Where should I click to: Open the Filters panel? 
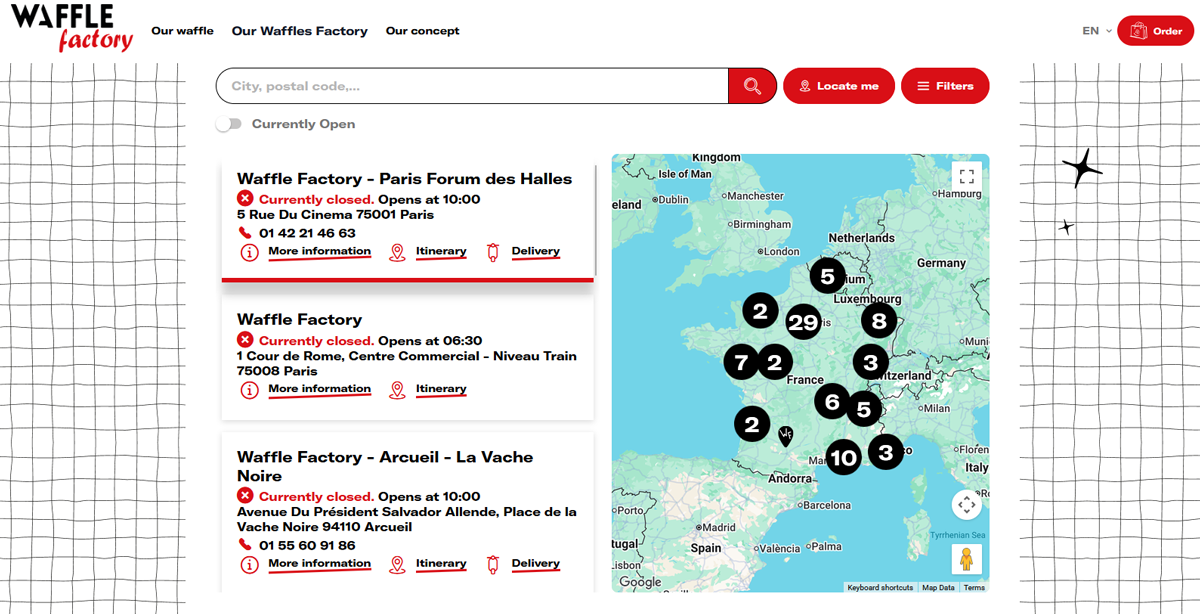pos(945,86)
